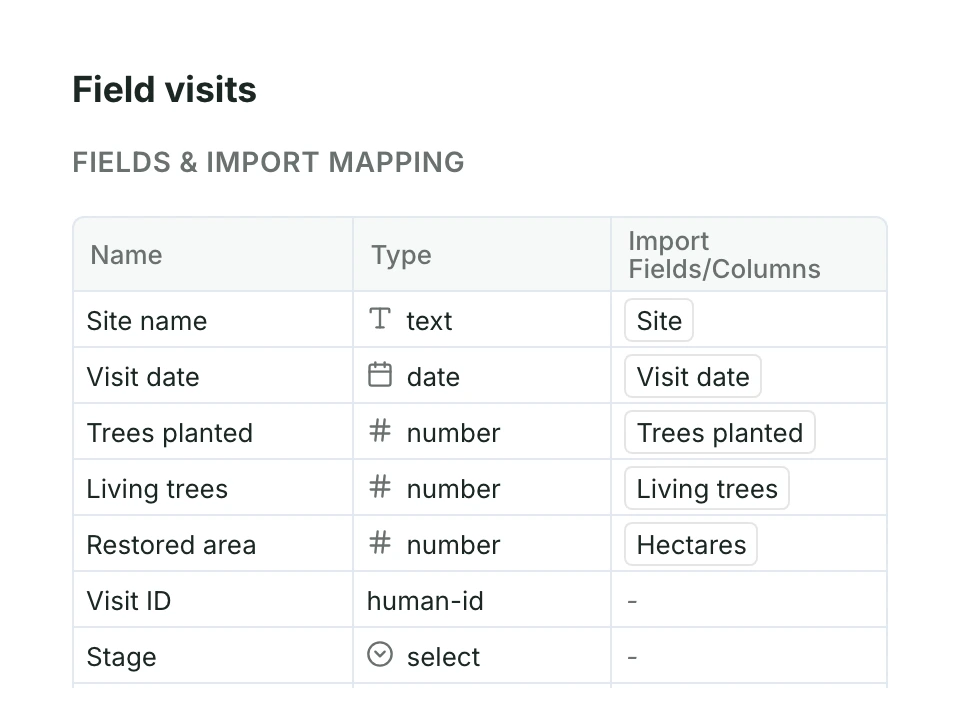This screenshot has width=960, height=720.
Task: Select the Site name field name cell
Action: (x=213, y=320)
